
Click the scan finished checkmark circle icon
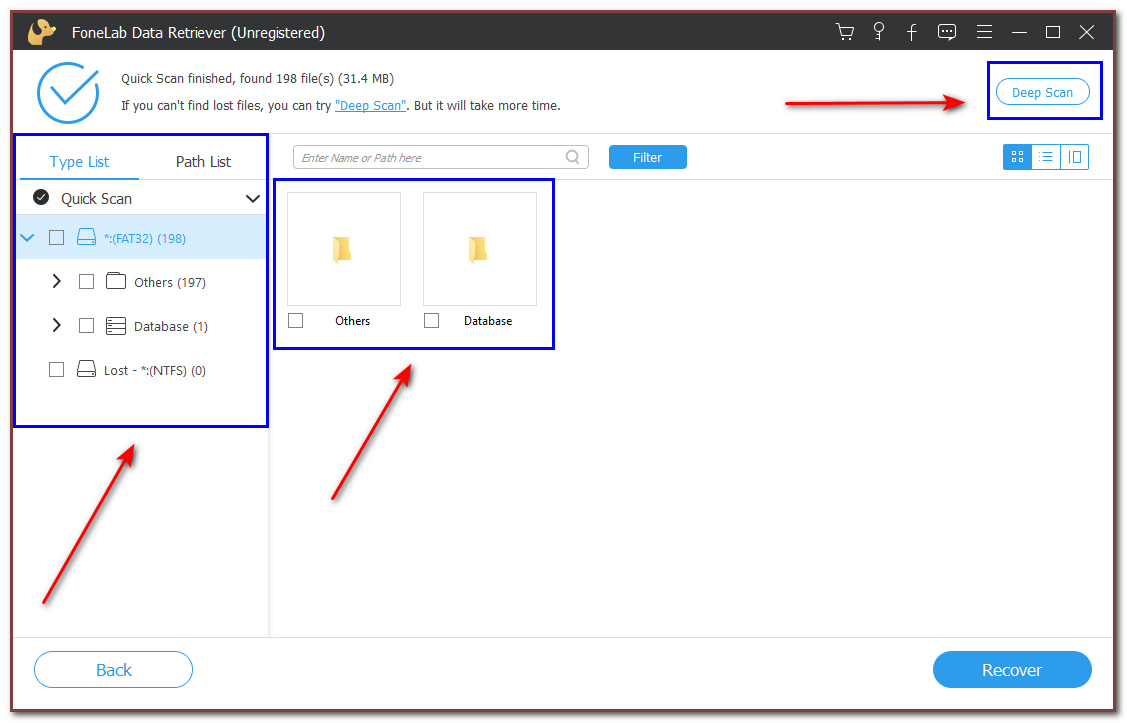[x=68, y=93]
